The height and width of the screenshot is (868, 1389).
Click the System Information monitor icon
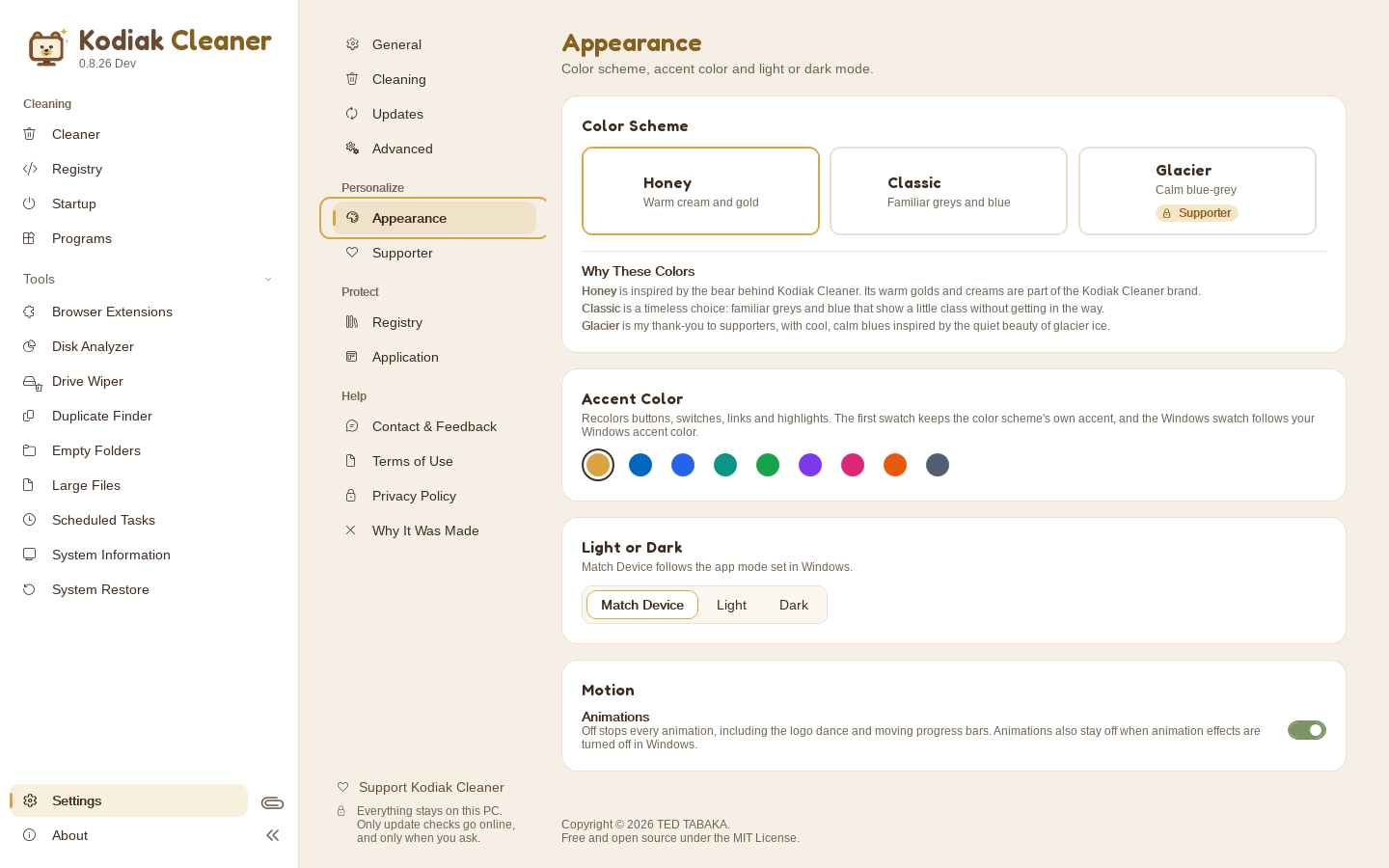(29, 555)
